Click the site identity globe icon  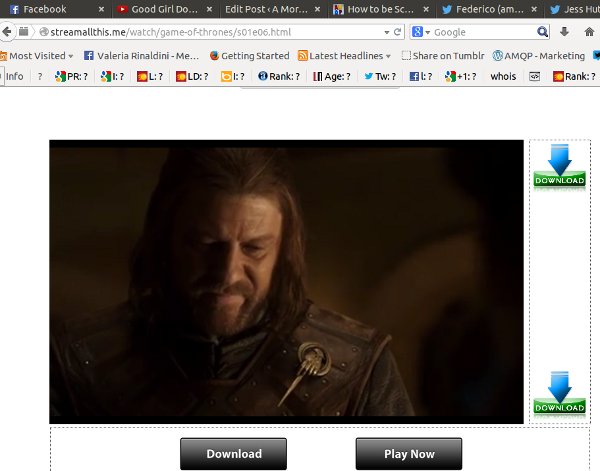[44, 32]
